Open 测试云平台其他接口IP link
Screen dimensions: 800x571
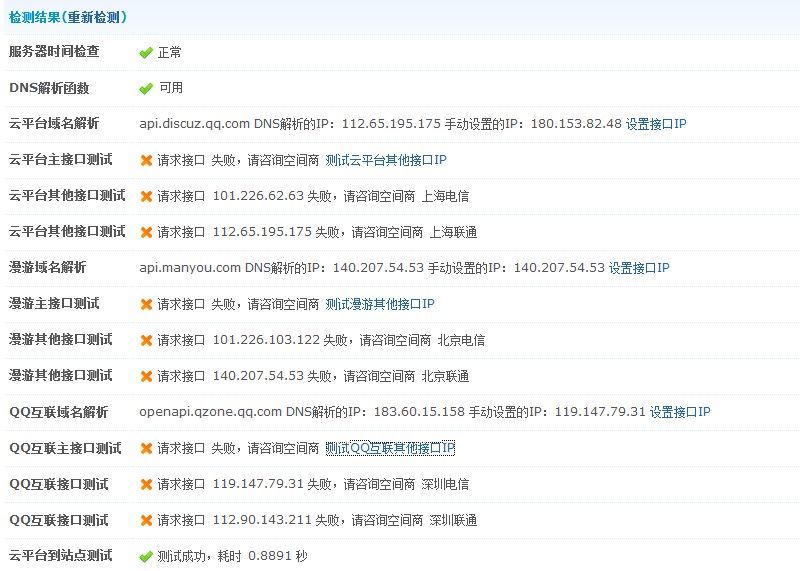tap(386, 160)
